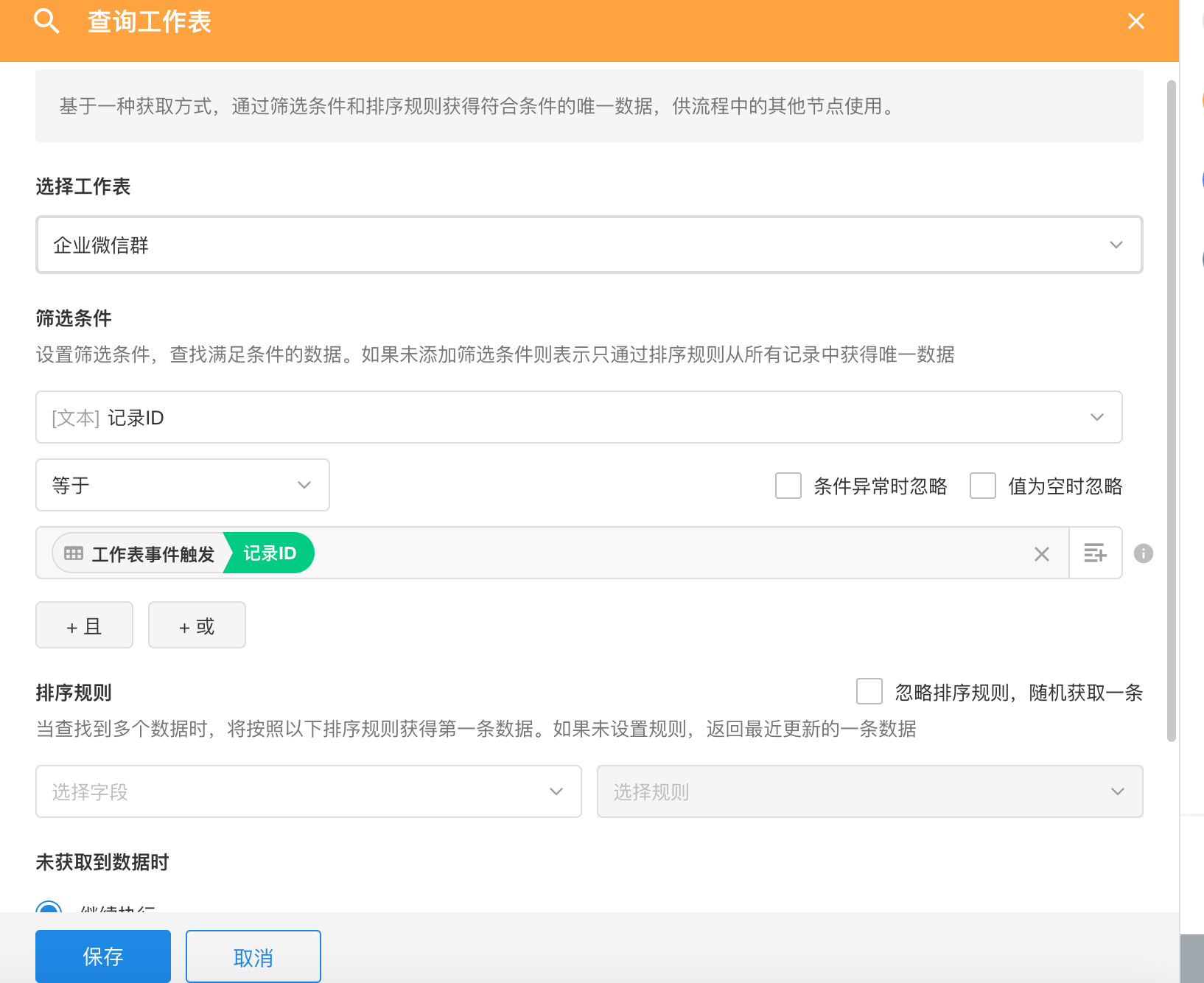
Task: Add an OR condition with + 或
Action: 197,626
